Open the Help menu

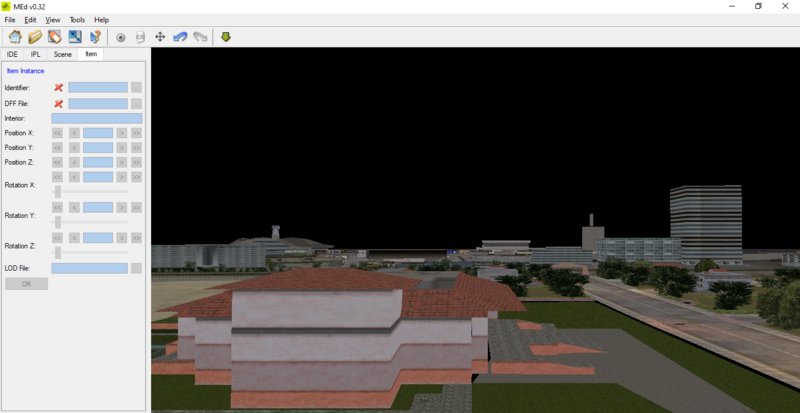[102, 20]
